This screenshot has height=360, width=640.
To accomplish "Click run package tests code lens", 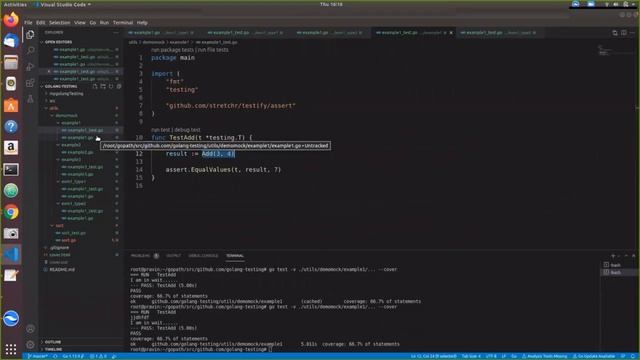I will (x=172, y=50).
